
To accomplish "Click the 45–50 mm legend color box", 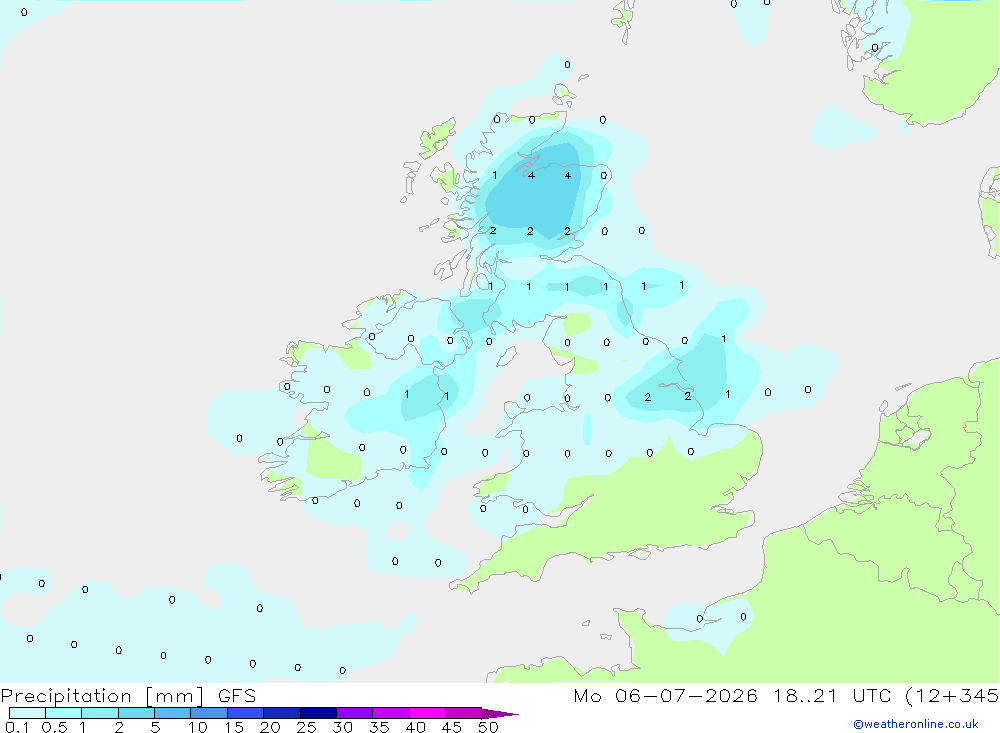I will coord(464,713).
